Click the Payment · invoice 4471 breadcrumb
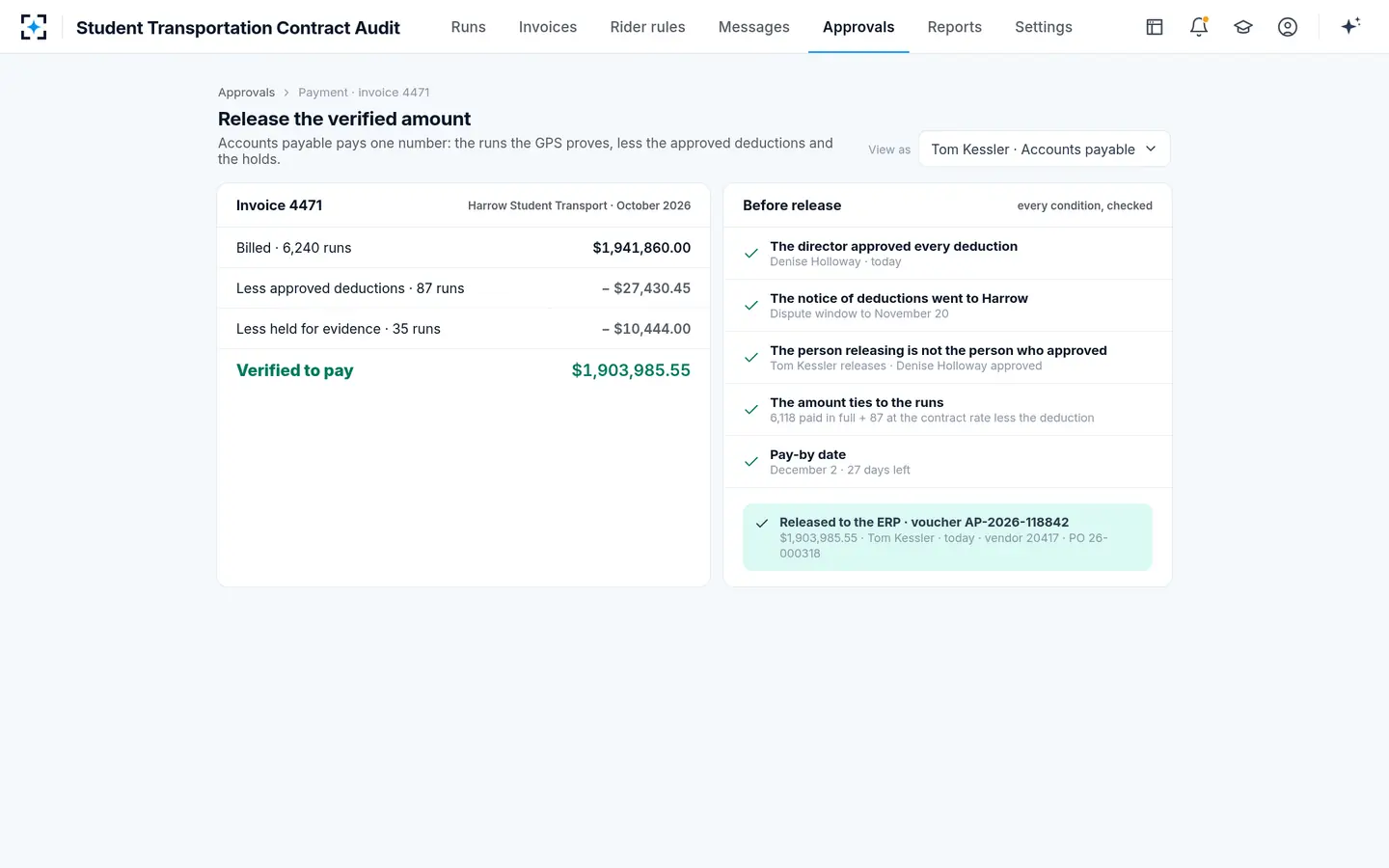The height and width of the screenshot is (868, 1389). [x=364, y=93]
